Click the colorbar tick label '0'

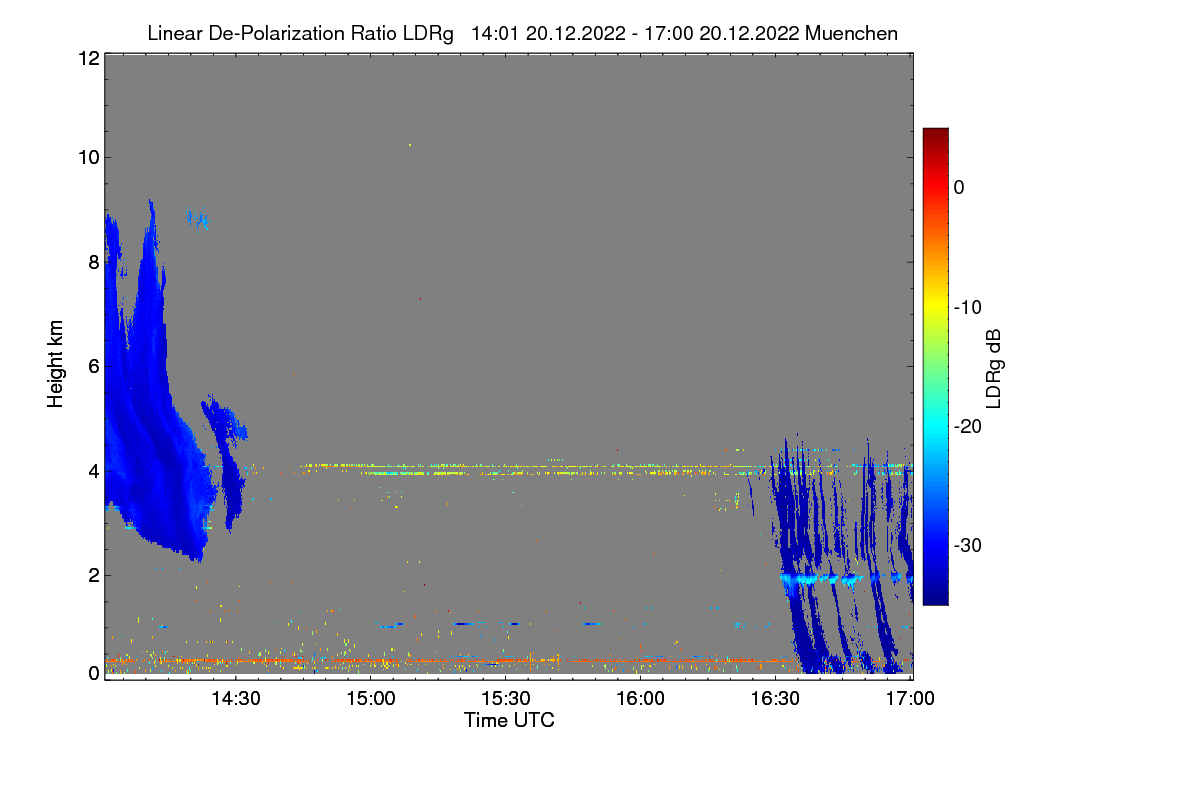tap(959, 187)
